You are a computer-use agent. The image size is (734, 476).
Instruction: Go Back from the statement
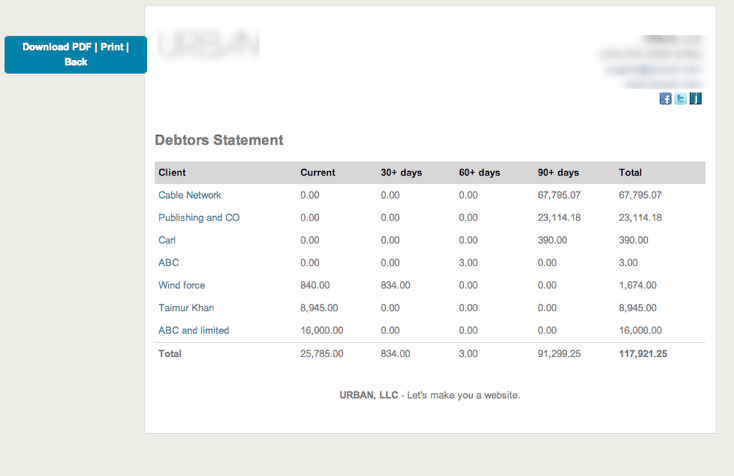pyautogui.click(x=76, y=62)
